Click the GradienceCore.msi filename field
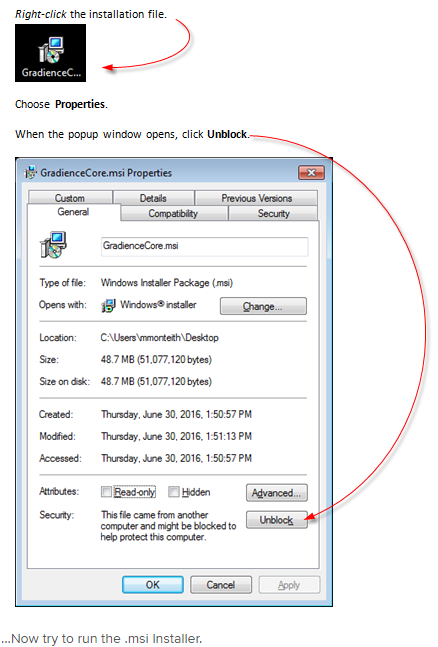438x647 pixels. coord(204,246)
